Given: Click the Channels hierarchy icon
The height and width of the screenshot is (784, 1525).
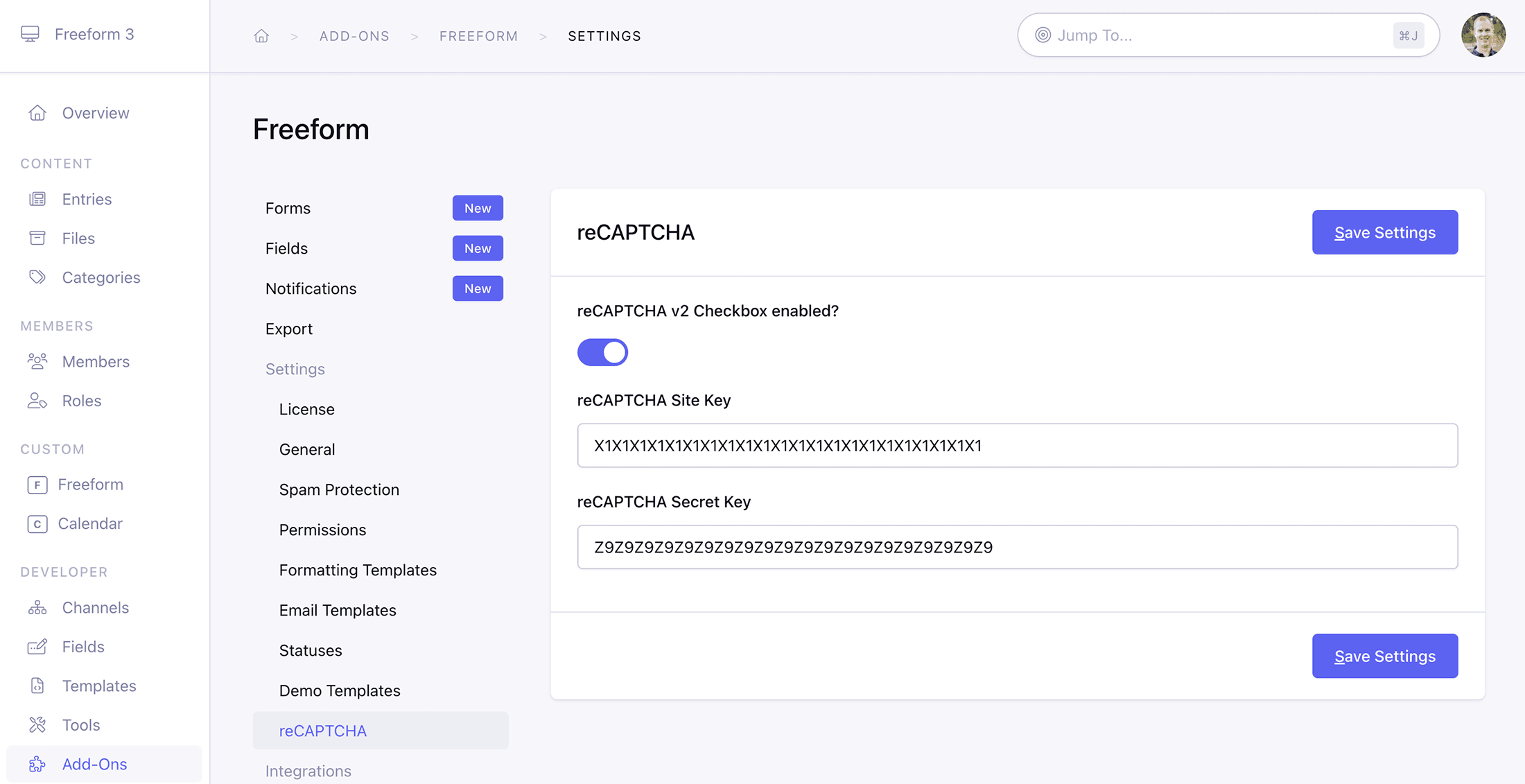Looking at the screenshot, I should click(x=37, y=608).
